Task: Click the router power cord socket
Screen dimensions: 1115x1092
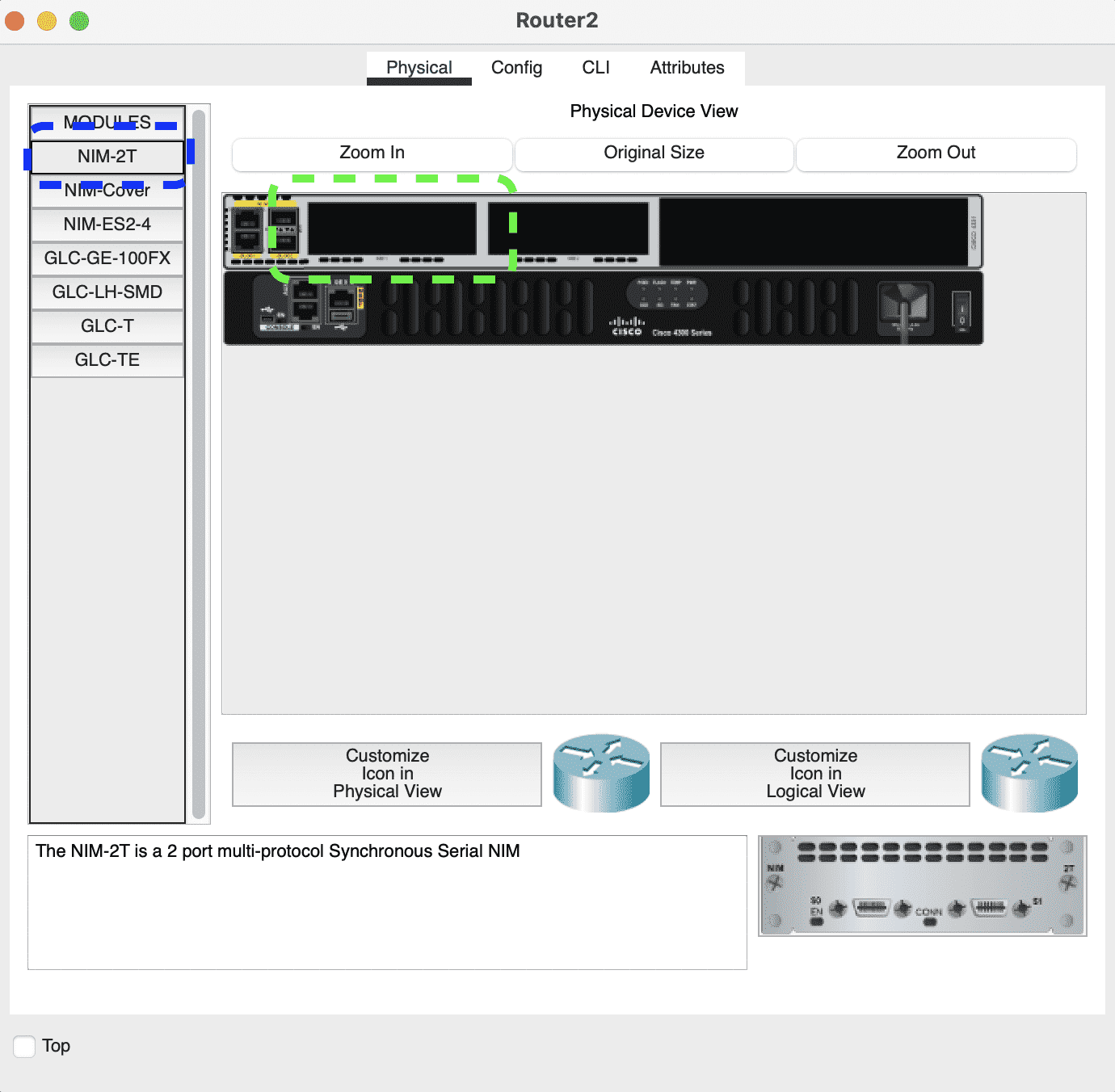Action: 906,307
